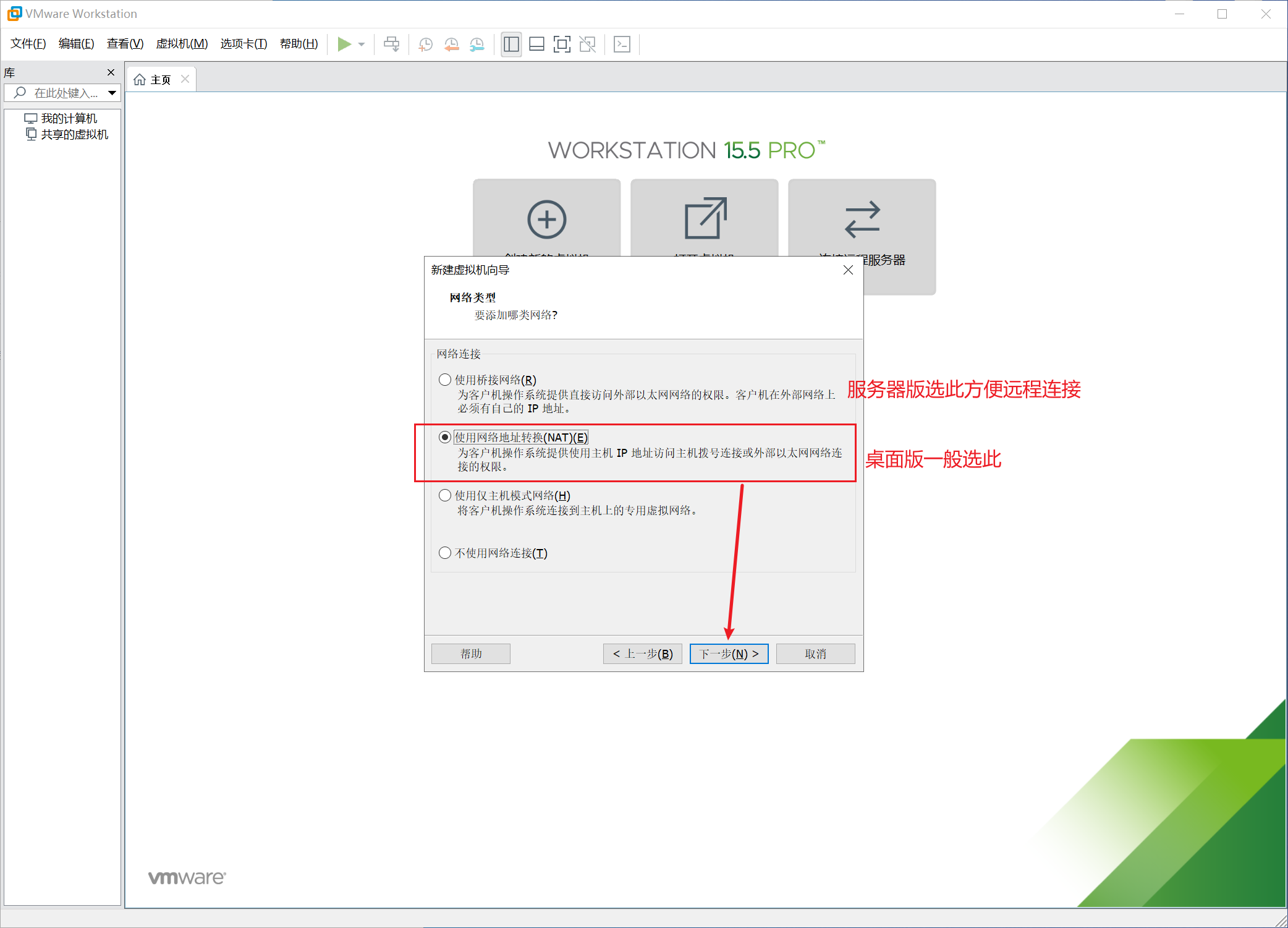Click the Enter Full Screen icon

tap(562, 44)
